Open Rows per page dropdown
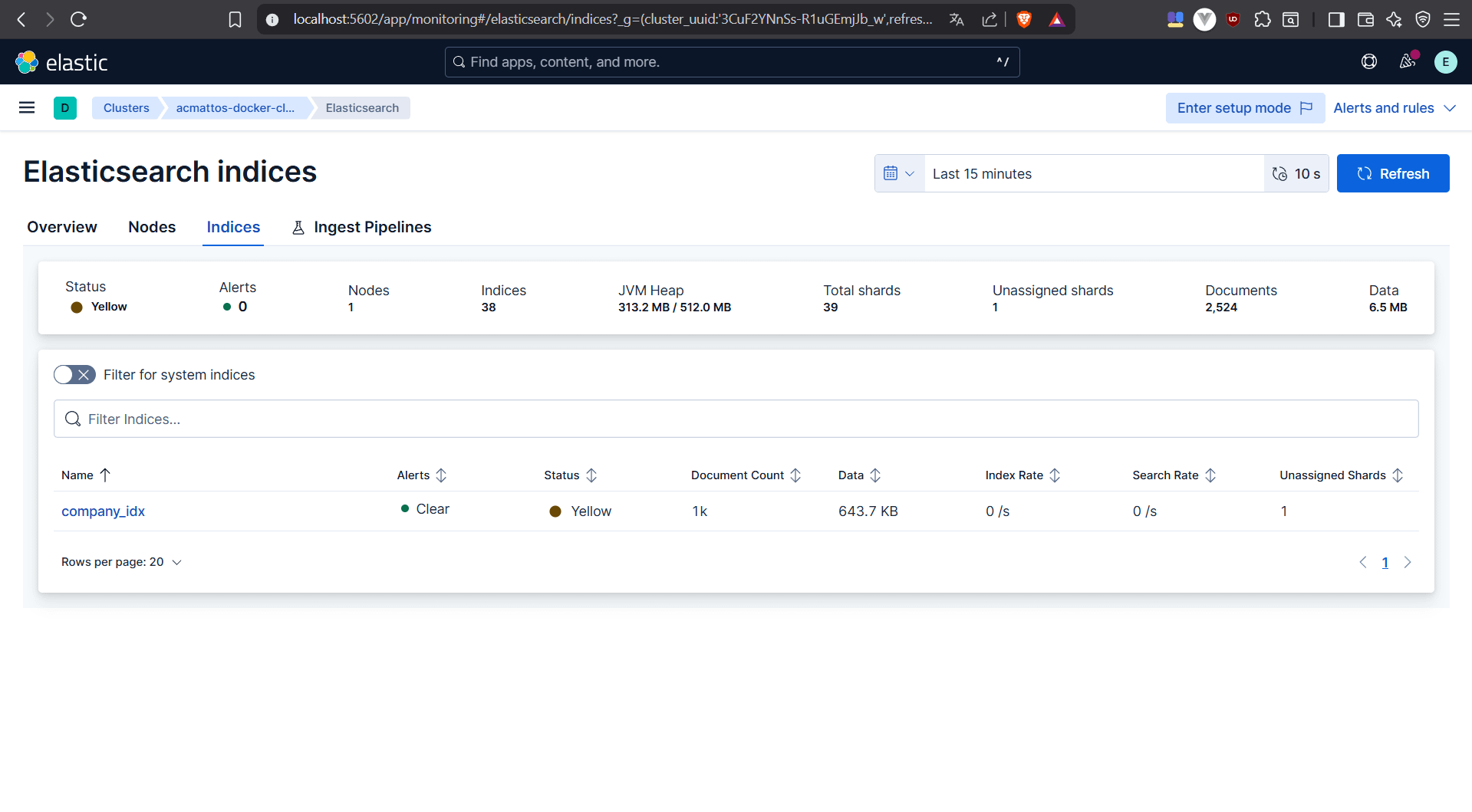This screenshot has width=1472, height=812. (x=121, y=562)
